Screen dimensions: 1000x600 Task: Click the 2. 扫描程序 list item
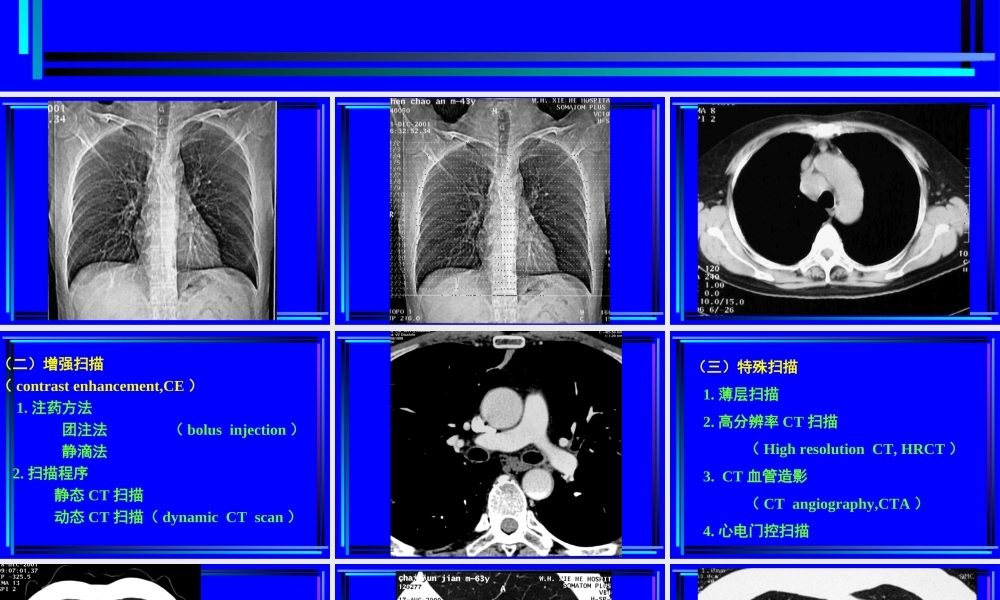[x=50, y=473]
